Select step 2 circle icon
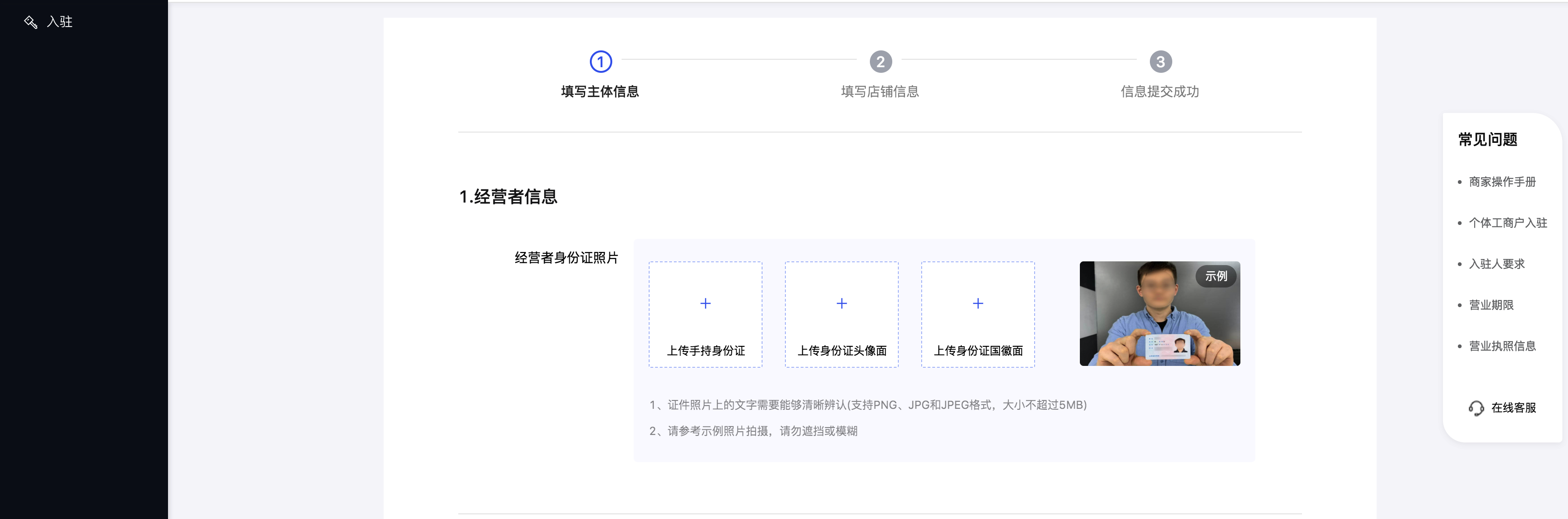The image size is (1568, 519). click(881, 62)
